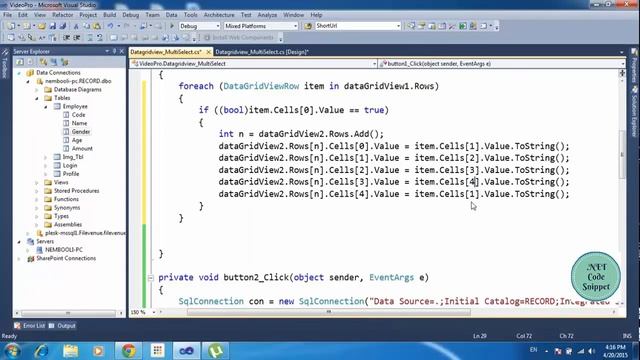Select the Gender column in Employee table
The height and width of the screenshot is (360, 640).
point(81,132)
